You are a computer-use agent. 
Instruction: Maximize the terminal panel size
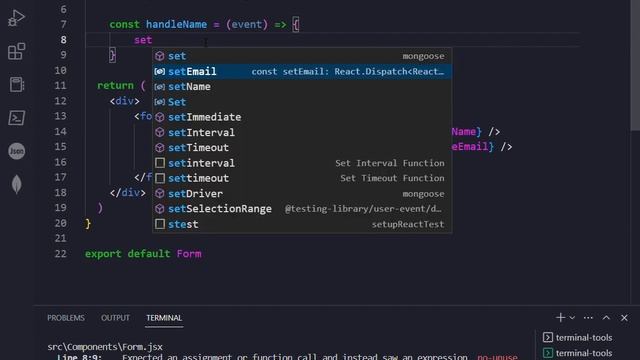[x=607, y=318]
